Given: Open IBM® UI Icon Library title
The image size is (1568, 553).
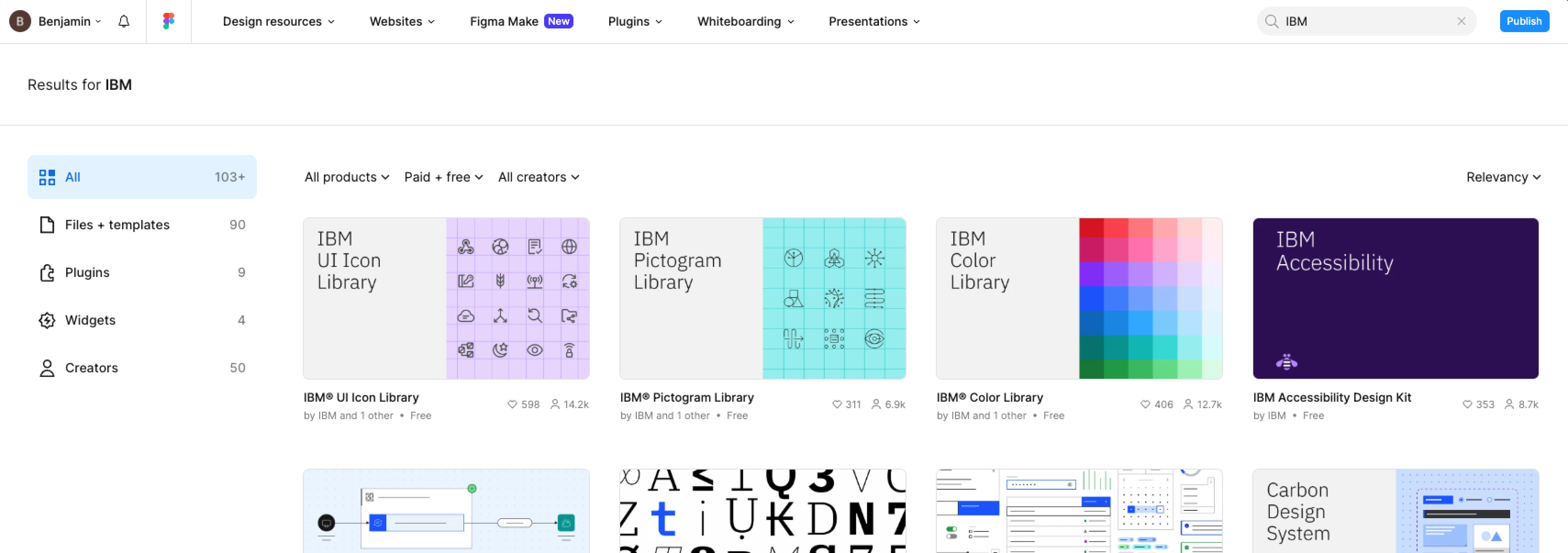Looking at the screenshot, I should point(361,397).
